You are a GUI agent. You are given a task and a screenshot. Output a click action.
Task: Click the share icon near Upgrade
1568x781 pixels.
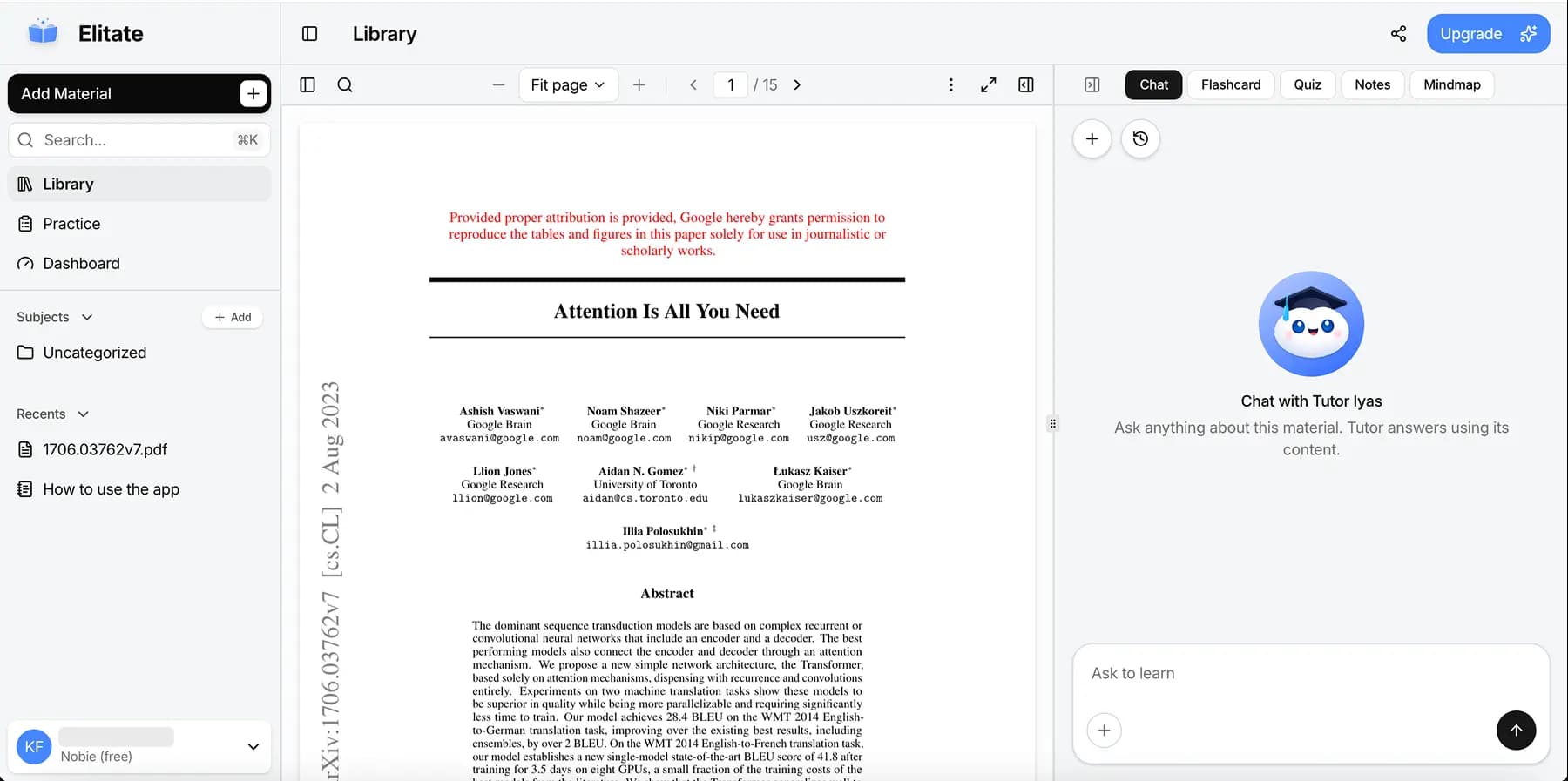pyautogui.click(x=1398, y=34)
